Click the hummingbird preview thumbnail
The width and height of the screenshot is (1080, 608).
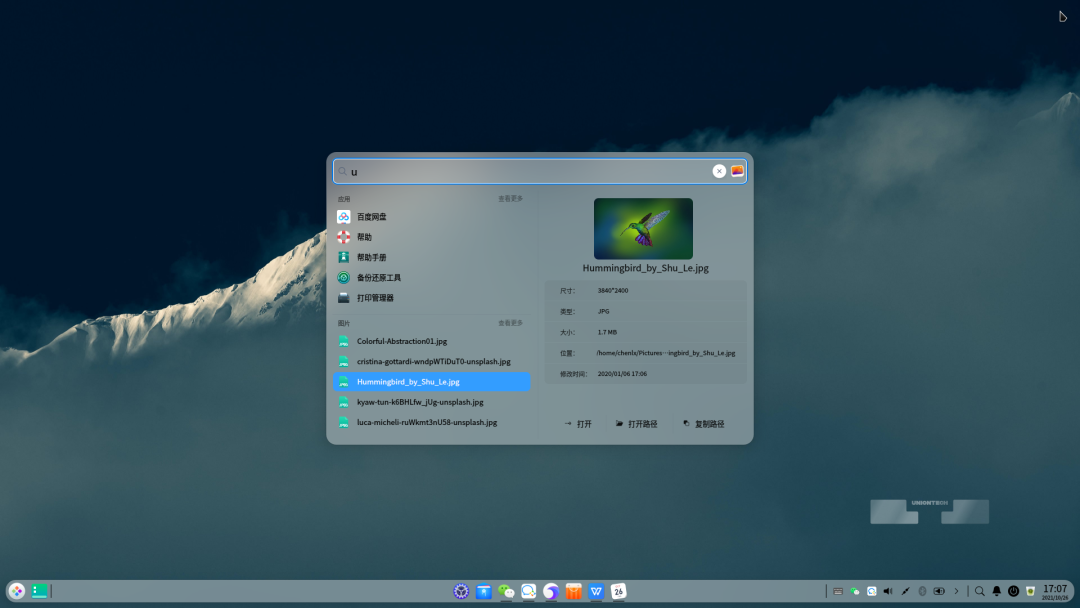(643, 229)
